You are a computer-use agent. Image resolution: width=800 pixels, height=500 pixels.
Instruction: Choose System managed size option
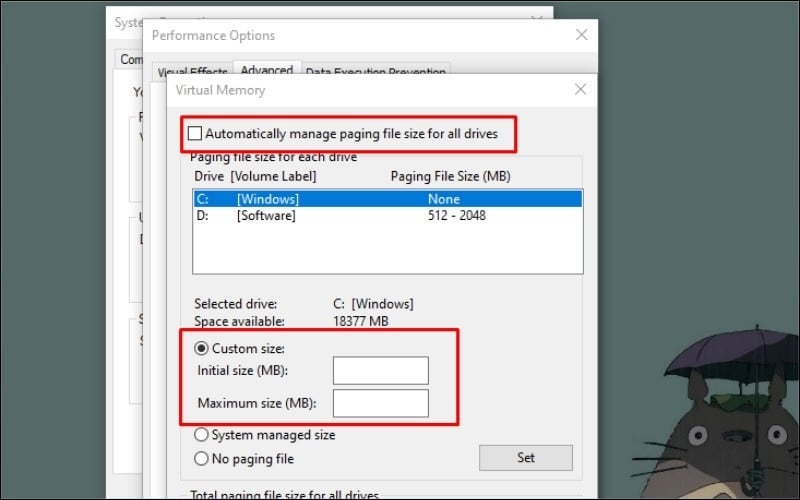pos(201,435)
